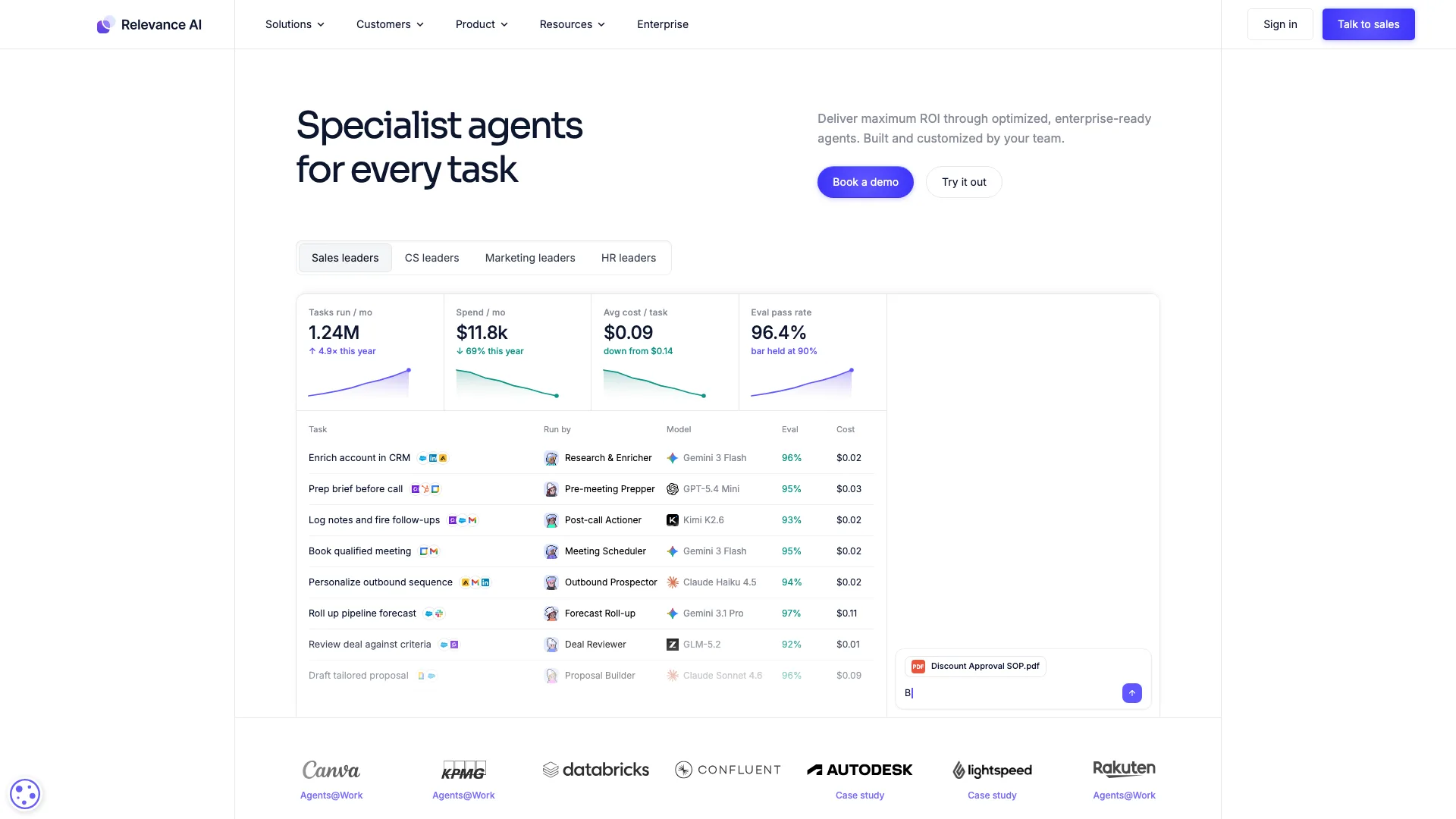Focus the chat message input field
Image resolution: width=1456 pixels, height=819 pixels.
point(1010,693)
